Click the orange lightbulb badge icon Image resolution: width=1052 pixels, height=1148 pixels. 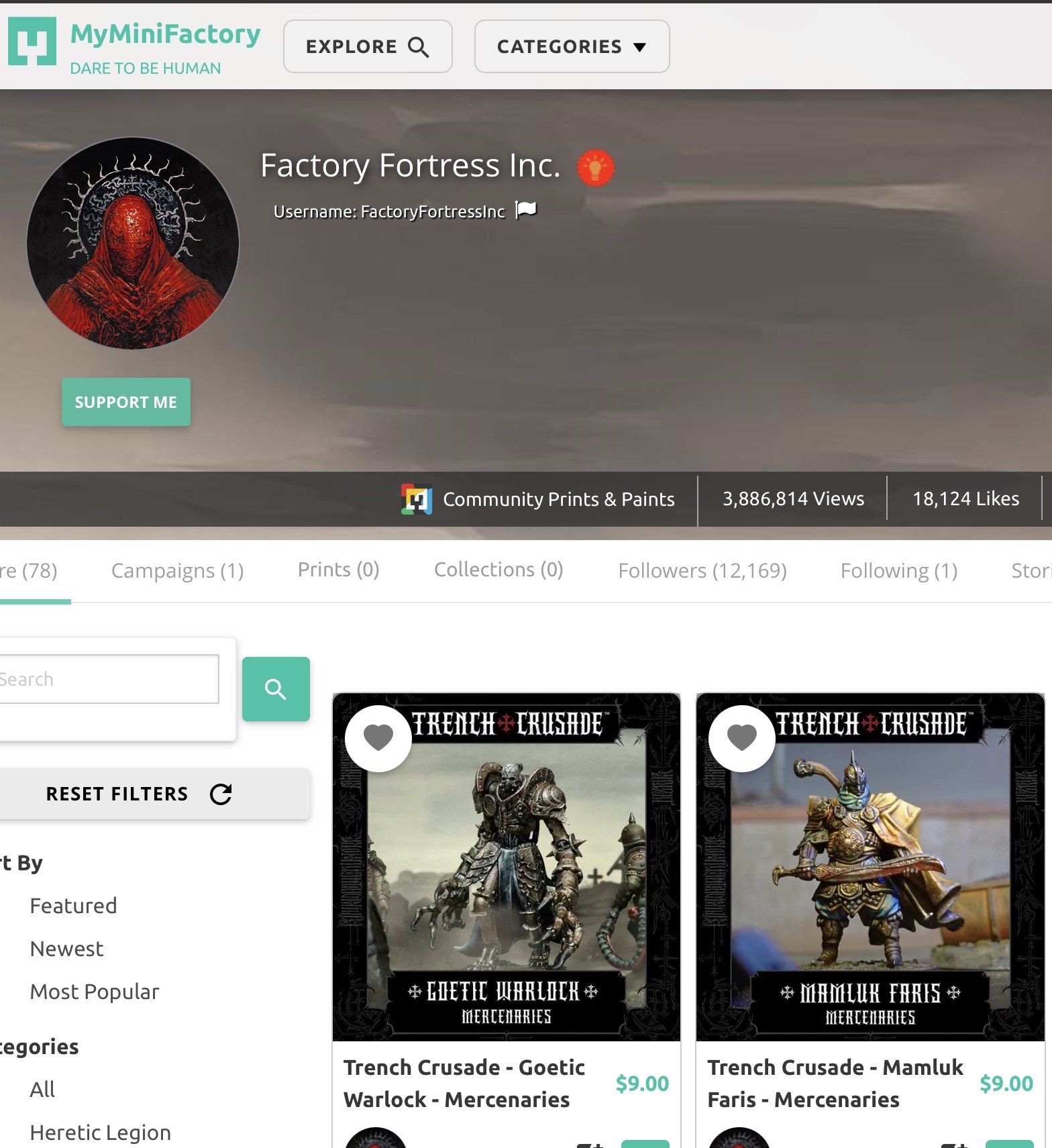596,167
